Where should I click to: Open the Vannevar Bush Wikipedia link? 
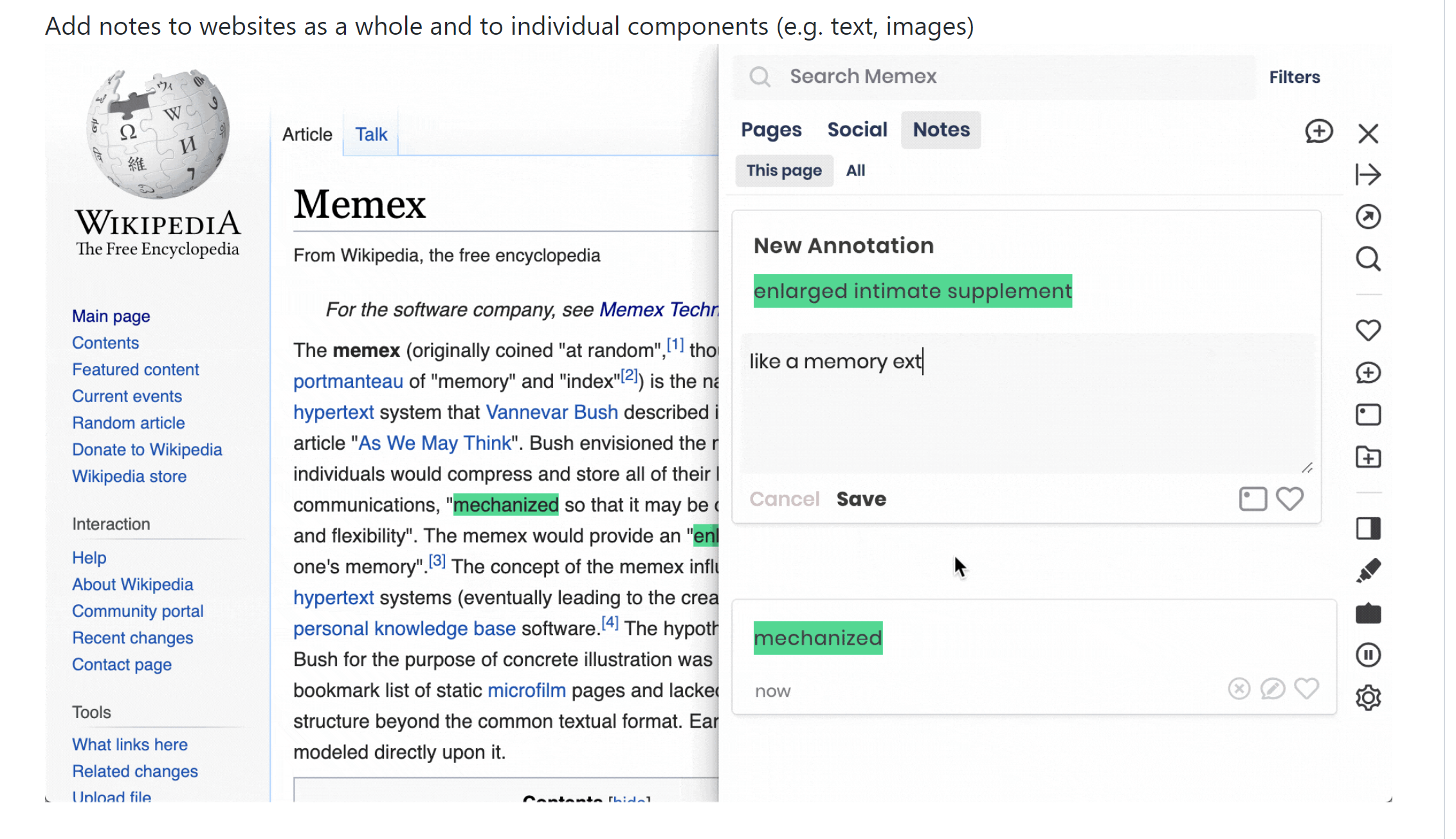coord(552,412)
